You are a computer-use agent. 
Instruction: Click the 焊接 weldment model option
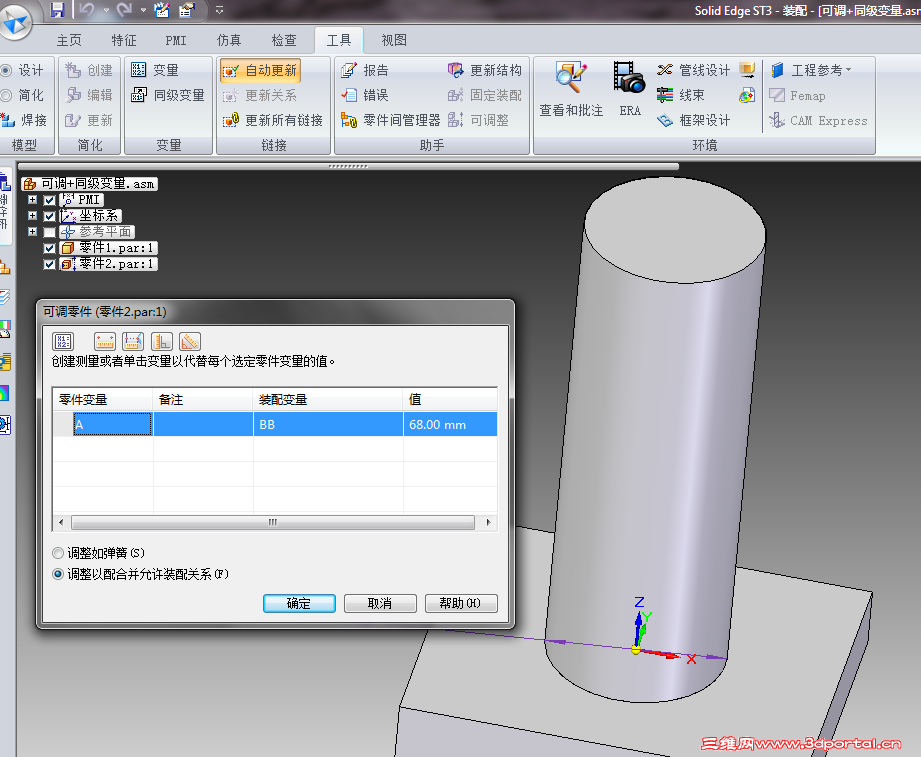tap(23, 120)
